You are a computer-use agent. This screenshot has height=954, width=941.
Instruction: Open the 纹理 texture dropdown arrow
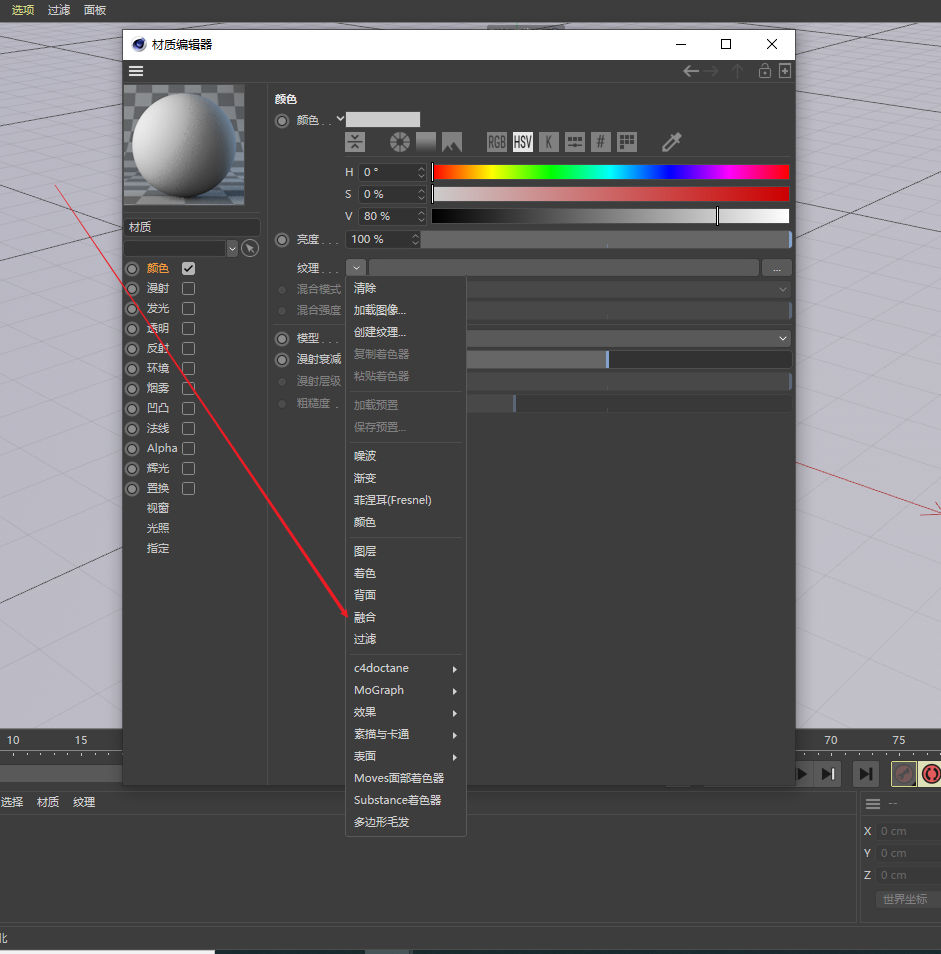coord(356,268)
